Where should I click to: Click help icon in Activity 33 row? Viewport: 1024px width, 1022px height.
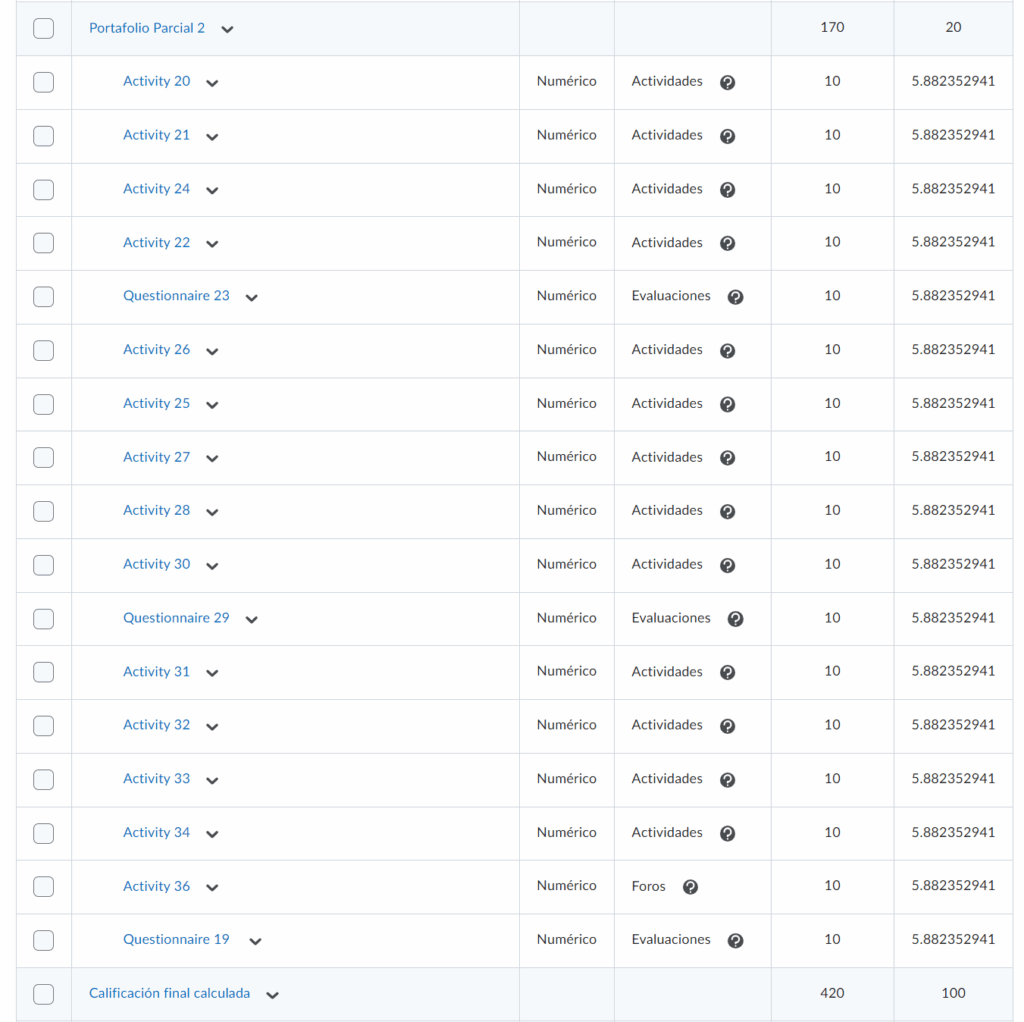(727, 780)
